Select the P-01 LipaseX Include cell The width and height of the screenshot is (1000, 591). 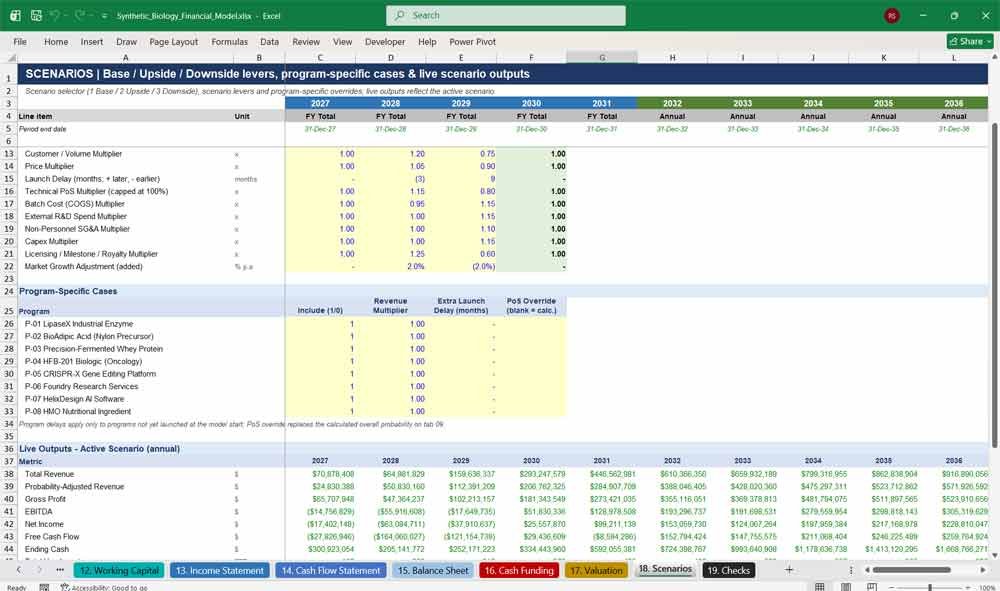click(x=320, y=324)
